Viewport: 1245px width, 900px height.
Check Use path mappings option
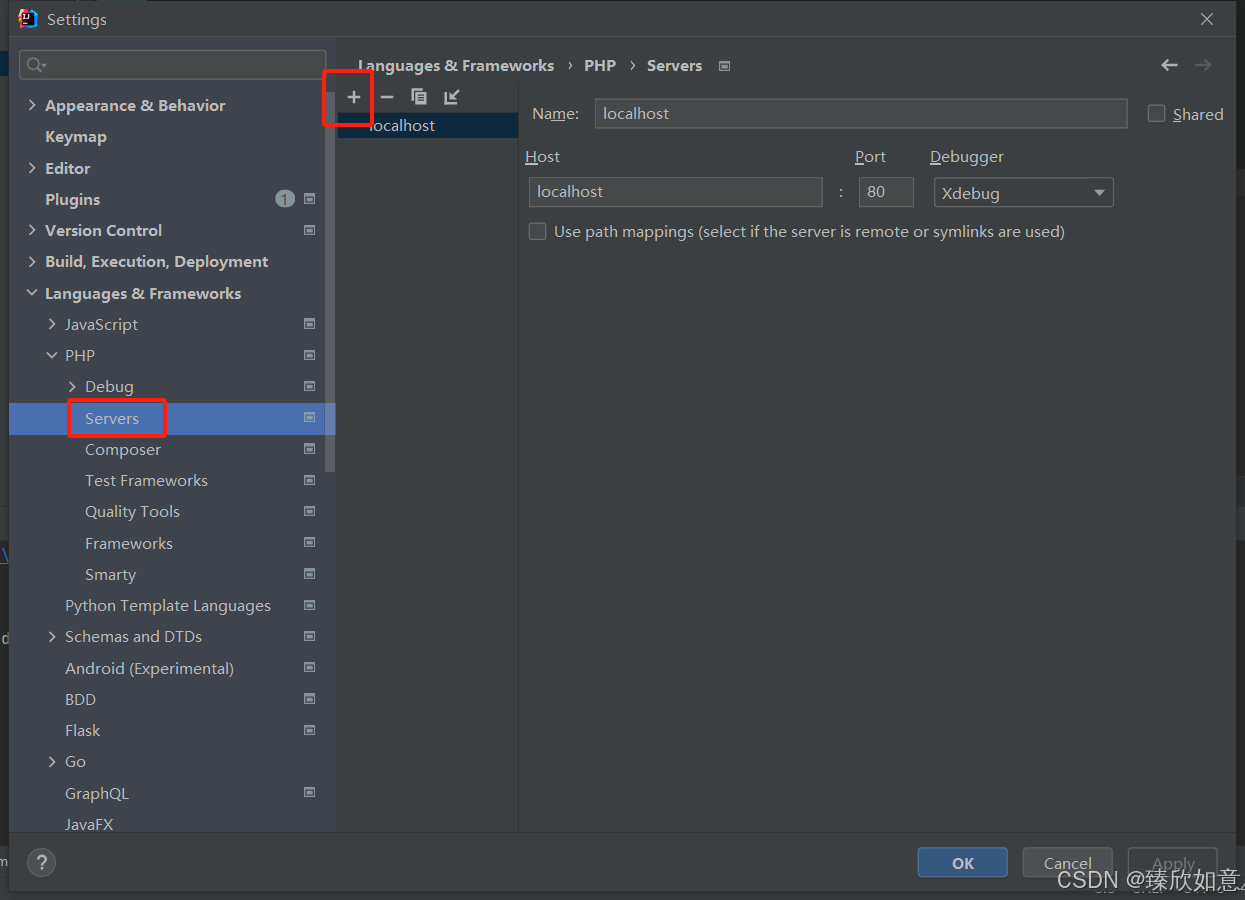[537, 231]
